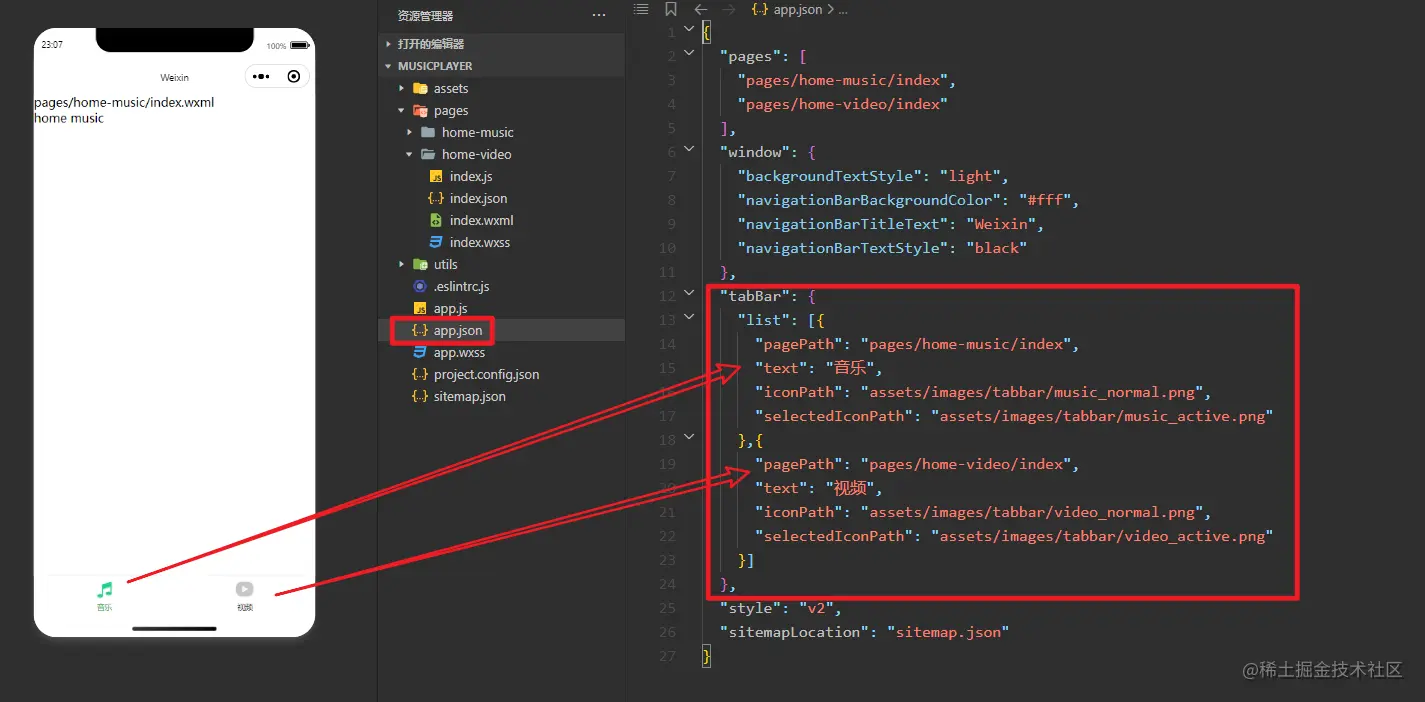Click the 资源管理器 panel title

[x=425, y=16]
